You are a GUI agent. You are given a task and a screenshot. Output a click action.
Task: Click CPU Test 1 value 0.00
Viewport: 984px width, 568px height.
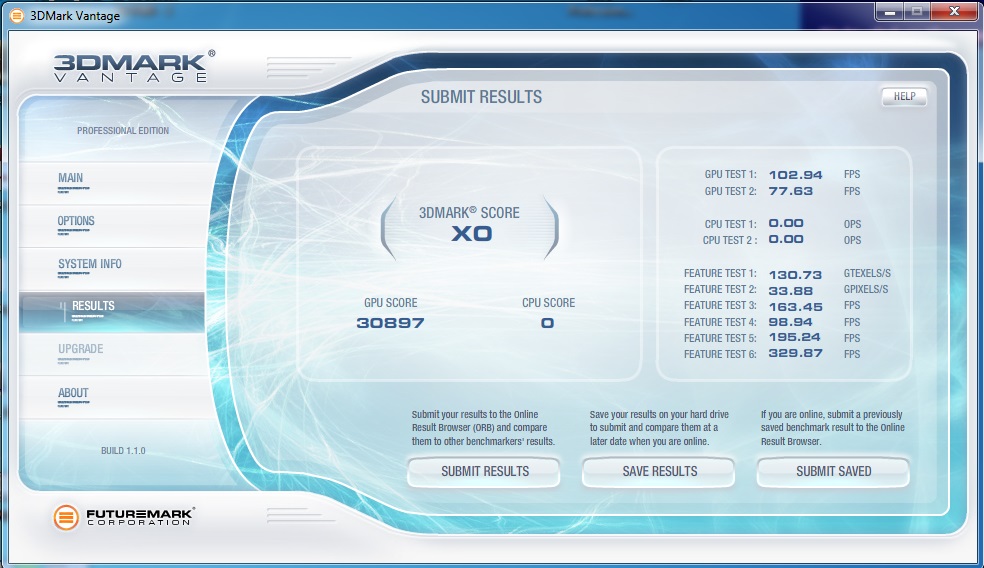pyautogui.click(x=786, y=223)
